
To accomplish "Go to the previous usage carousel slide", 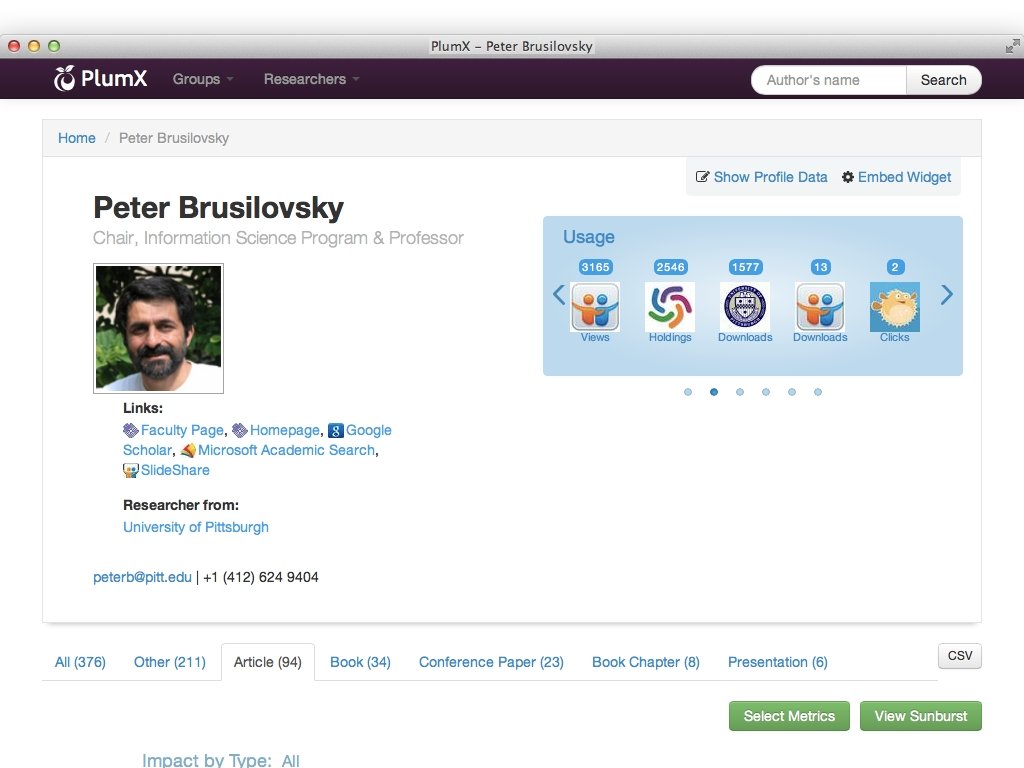I will [559, 295].
